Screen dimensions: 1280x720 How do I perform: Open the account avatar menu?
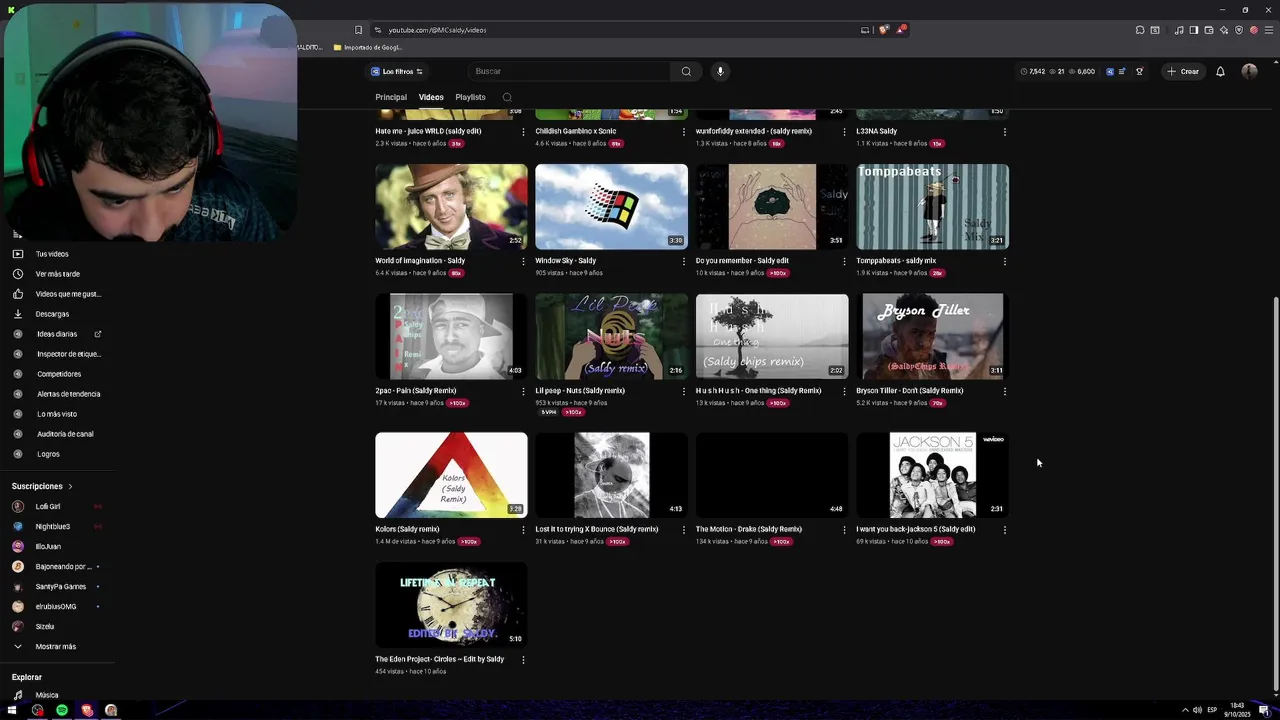[1249, 71]
